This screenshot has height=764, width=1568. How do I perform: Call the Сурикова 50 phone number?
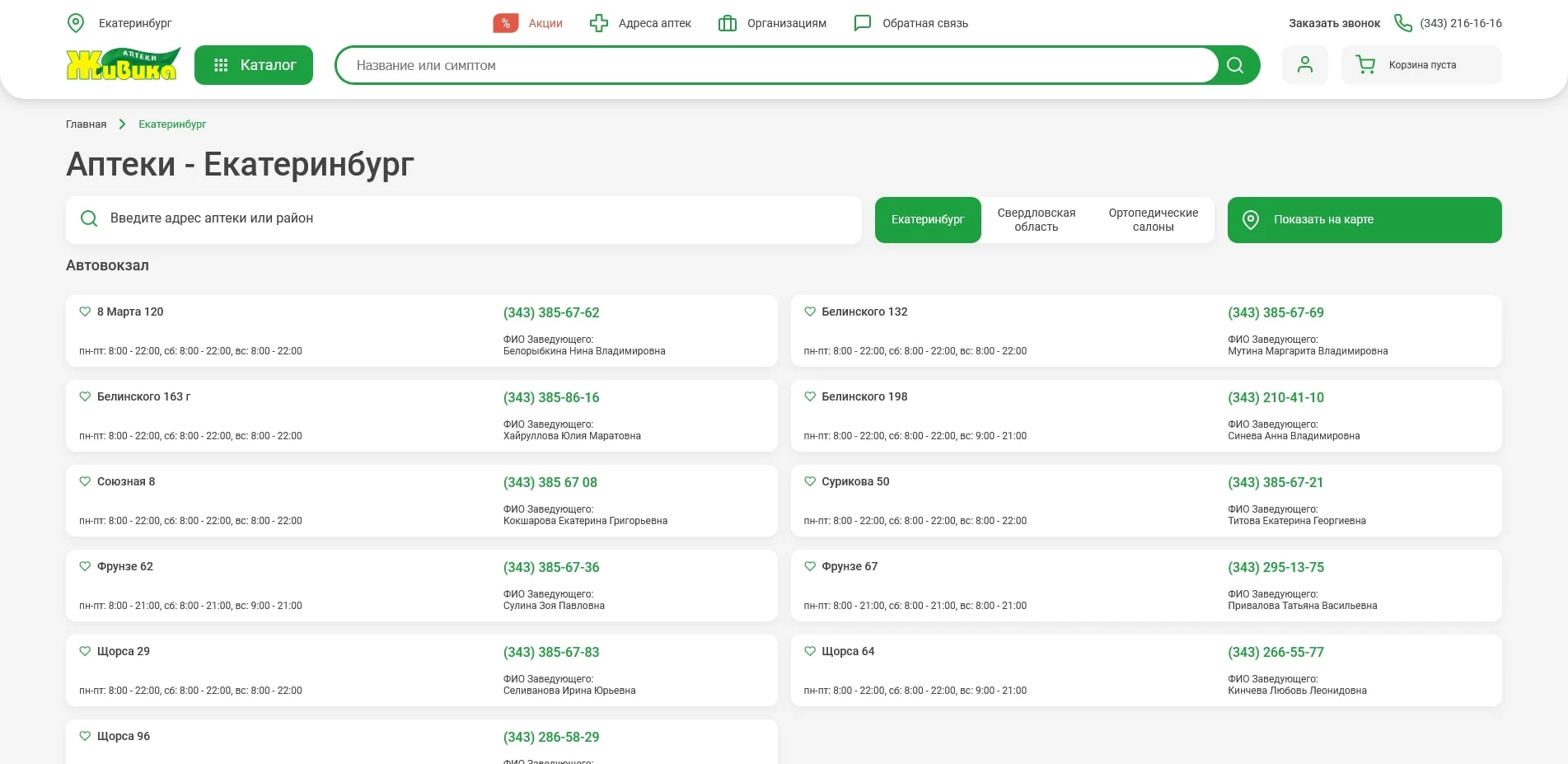tap(1275, 482)
